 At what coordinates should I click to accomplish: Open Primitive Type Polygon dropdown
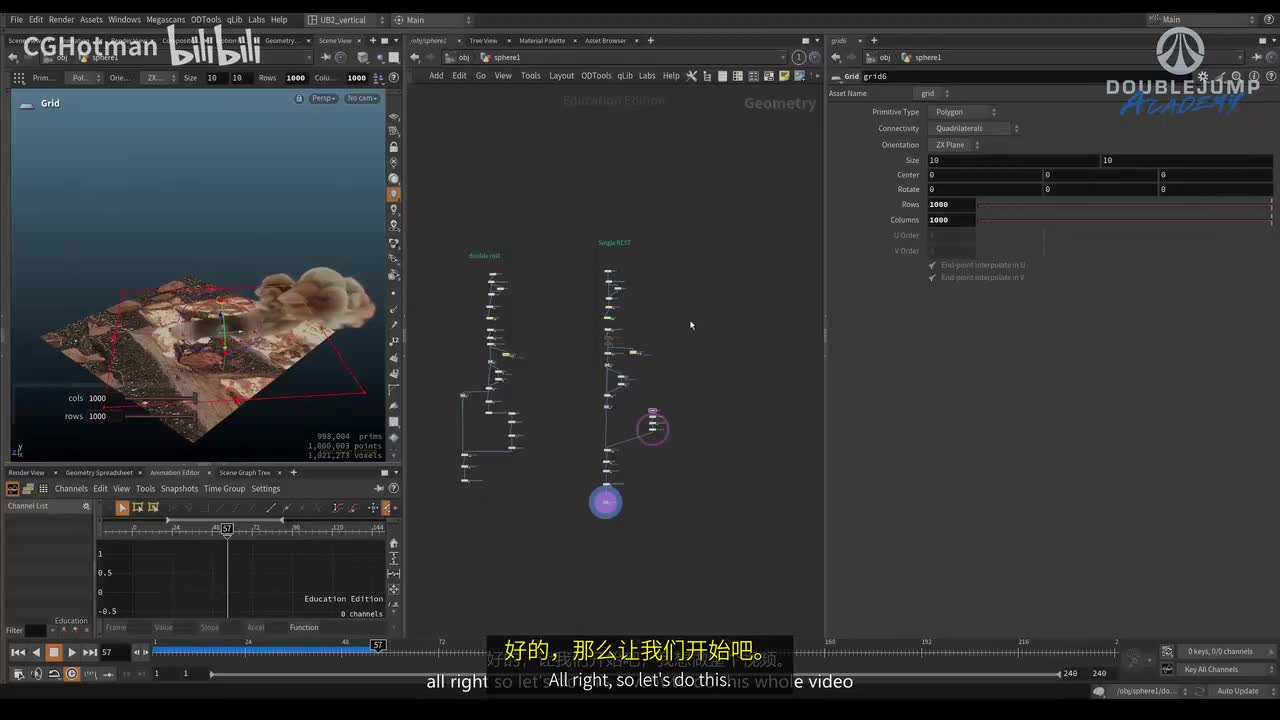(x=964, y=112)
